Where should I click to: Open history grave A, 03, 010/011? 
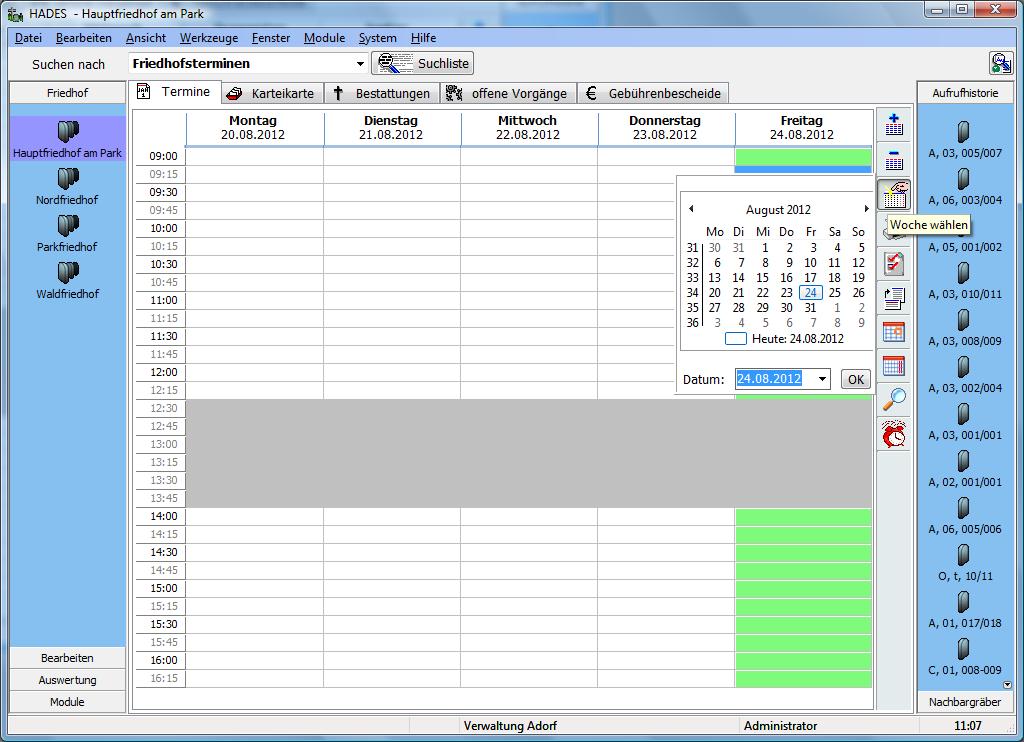tap(965, 281)
